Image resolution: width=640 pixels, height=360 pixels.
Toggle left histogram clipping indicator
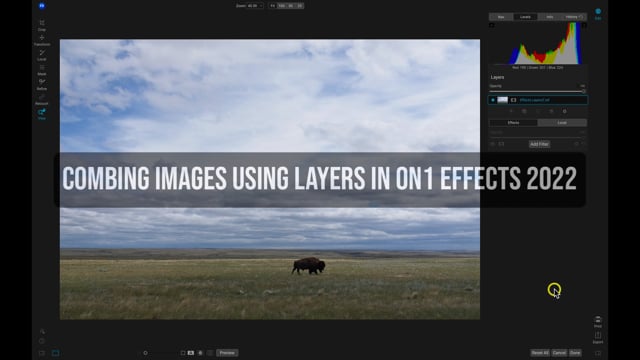coord(492,25)
